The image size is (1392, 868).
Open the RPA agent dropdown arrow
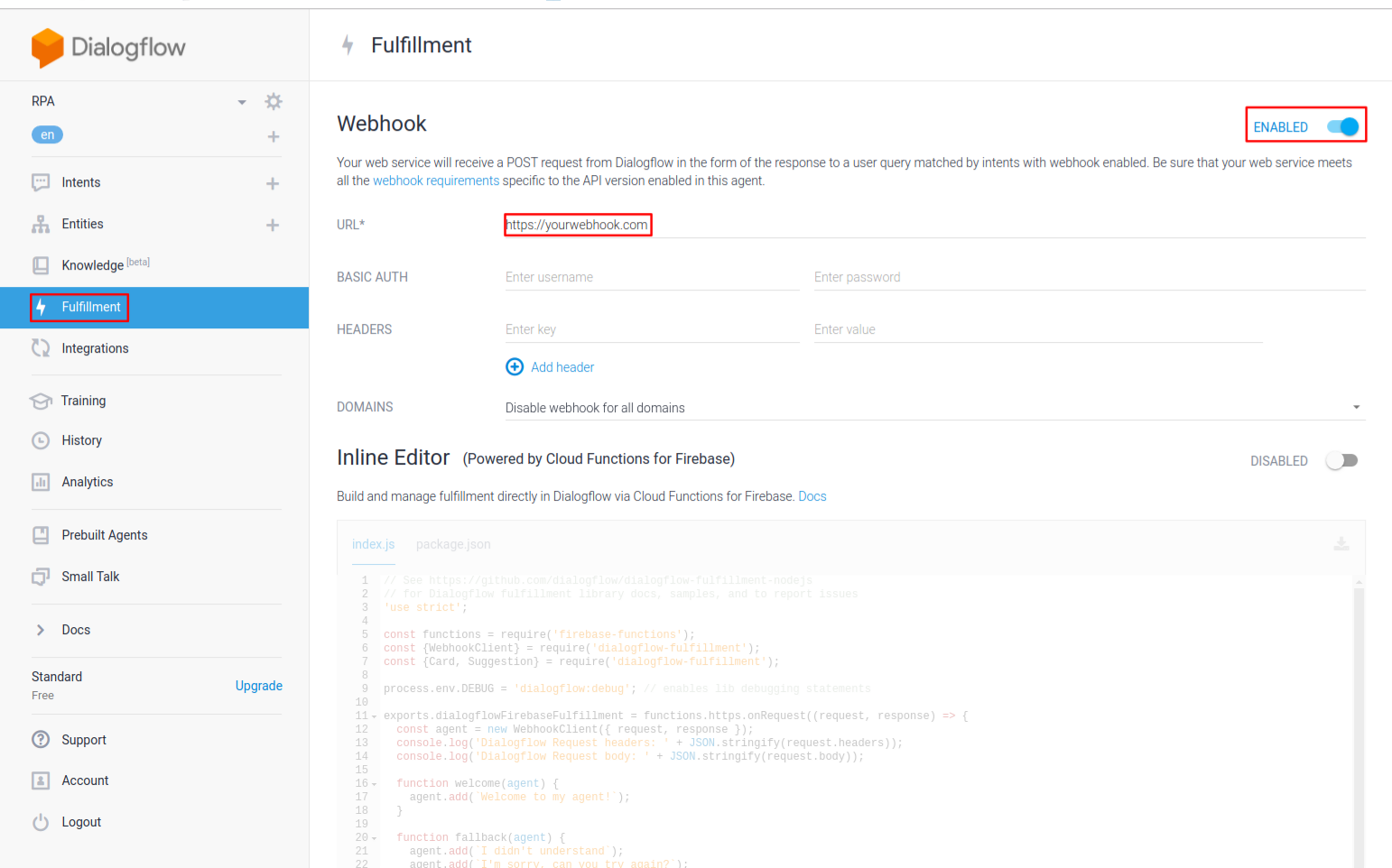point(242,102)
